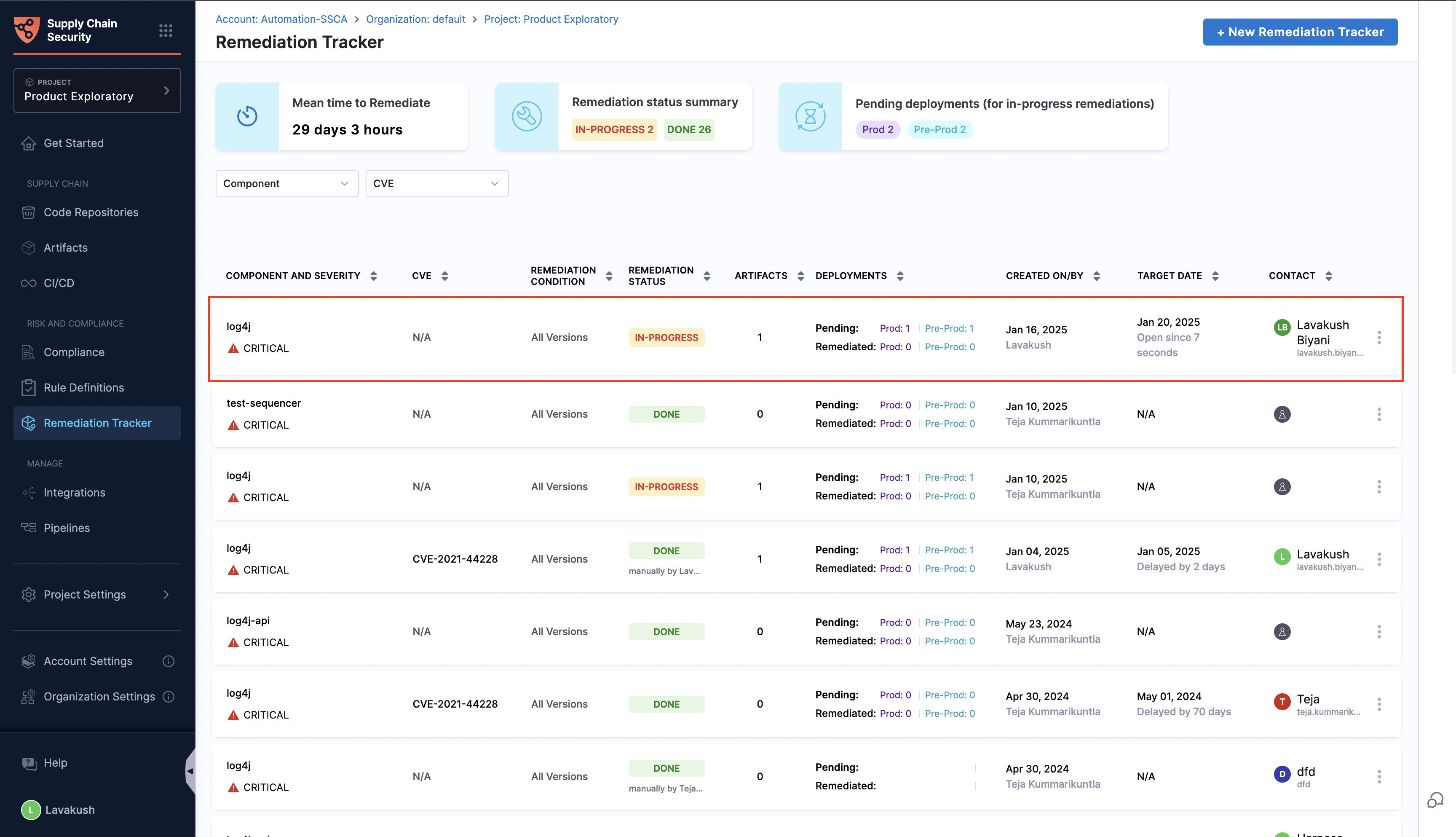
Task: Open the module switcher grid icon
Action: 166,30
